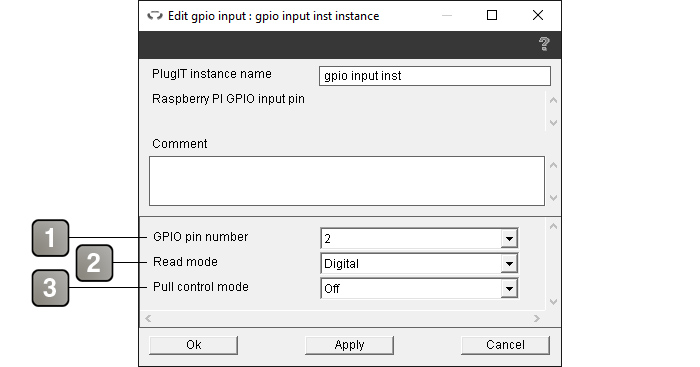Confirm changes with the Ok button
Viewport: 700px width, 367px height.
(193, 345)
